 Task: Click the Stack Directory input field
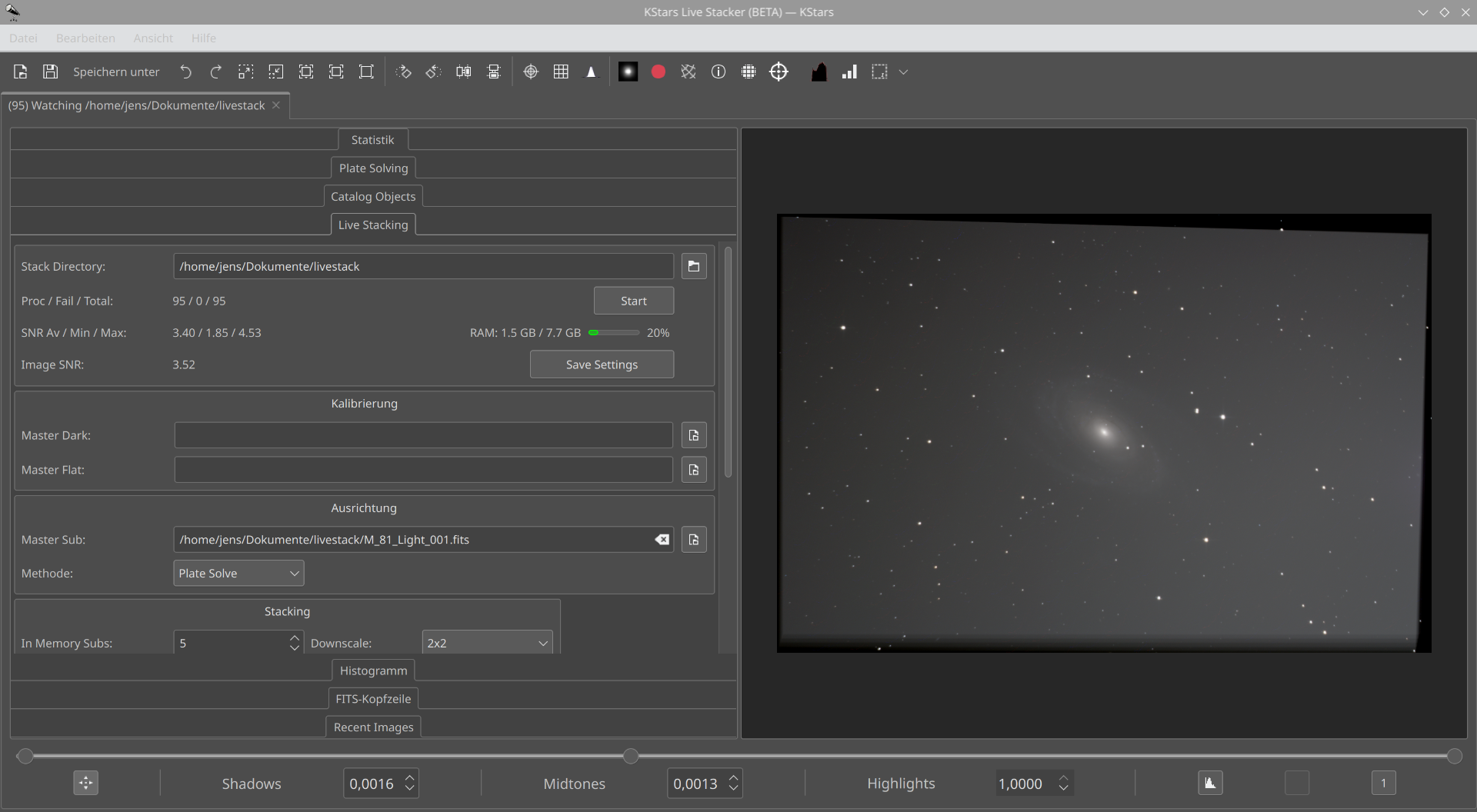click(x=423, y=266)
